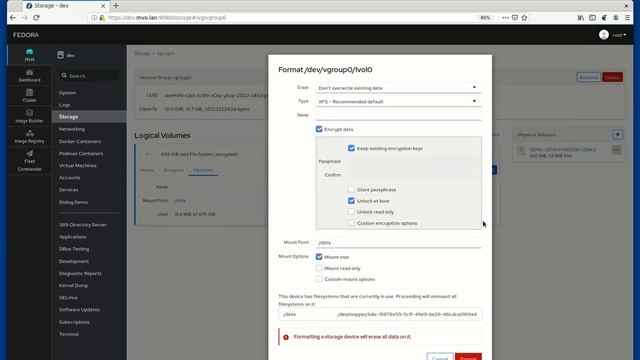Image resolution: width=640 pixels, height=360 pixels.
Task: Enable Custom encryption options checkbox
Action: [x=351, y=223]
